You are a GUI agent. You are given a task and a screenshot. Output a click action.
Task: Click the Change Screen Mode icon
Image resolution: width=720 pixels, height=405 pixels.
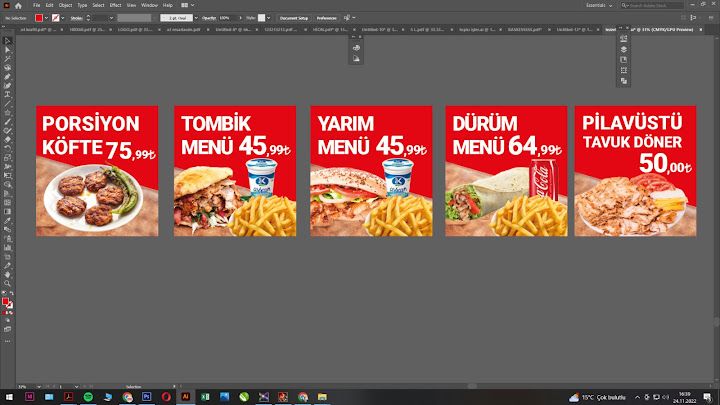[x=7, y=329]
